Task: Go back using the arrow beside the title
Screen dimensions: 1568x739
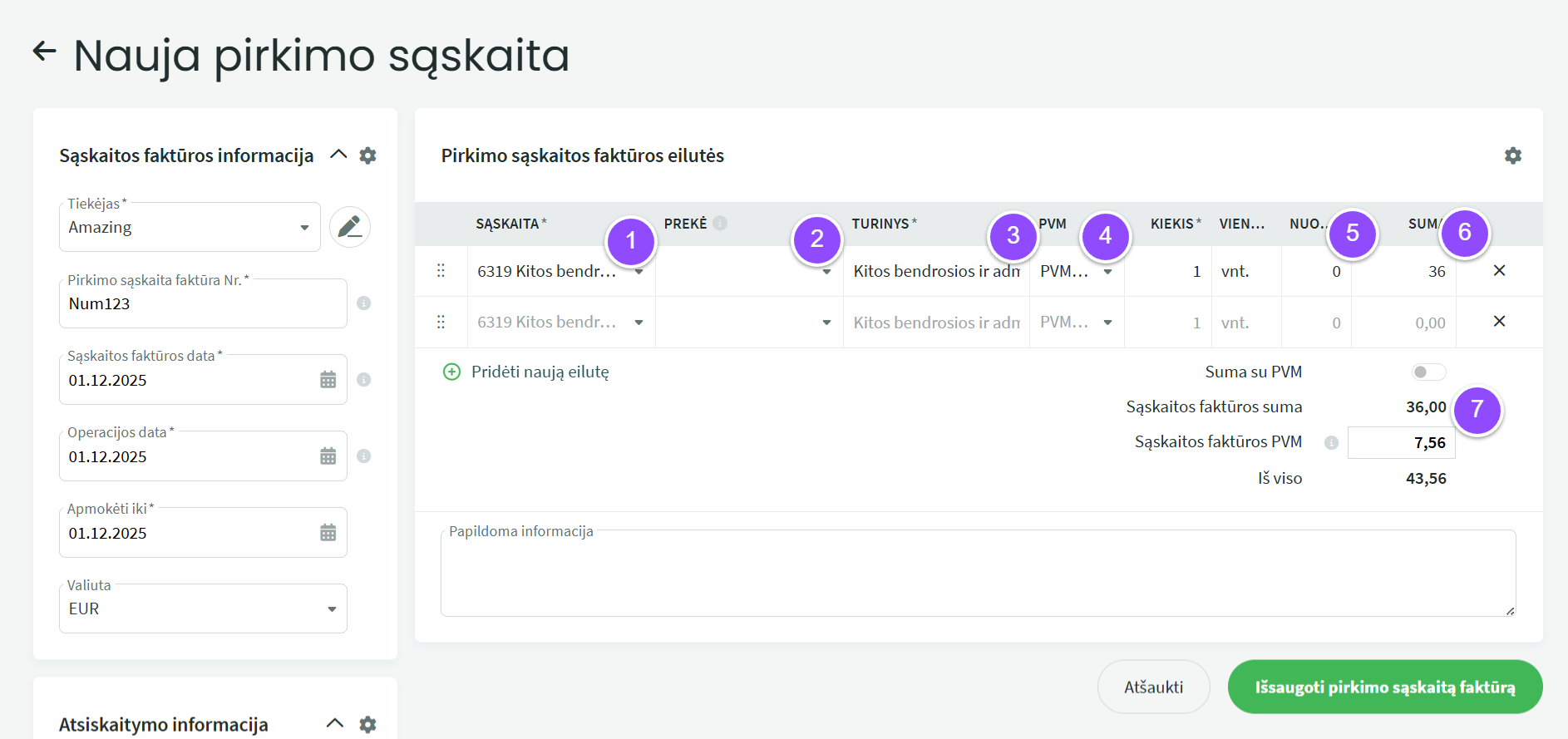Action: point(44,52)
